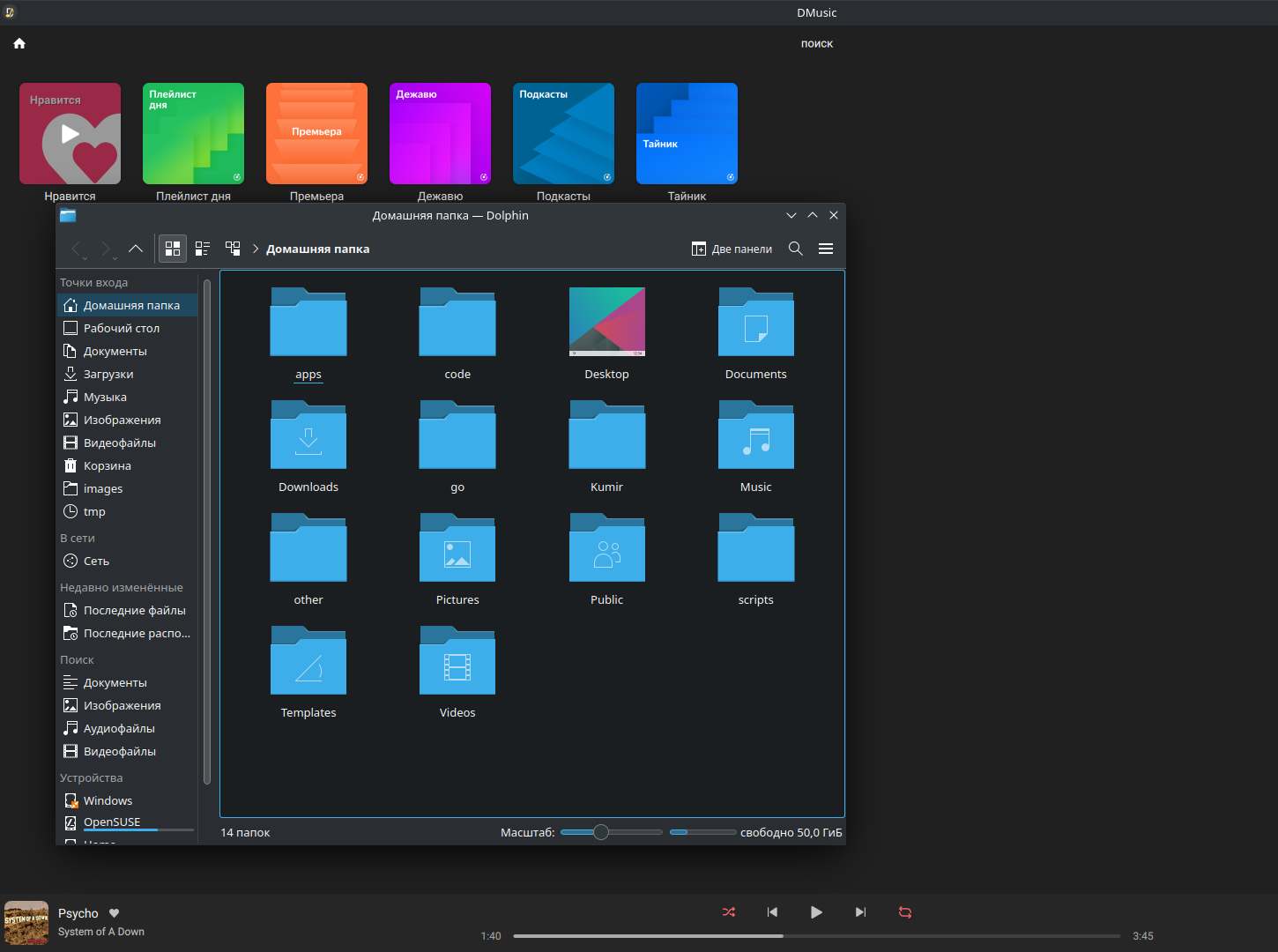Screen dimensions: 1278x952
Task: Go forward in Dolphin navigation
Action: (x=107, y=249)
